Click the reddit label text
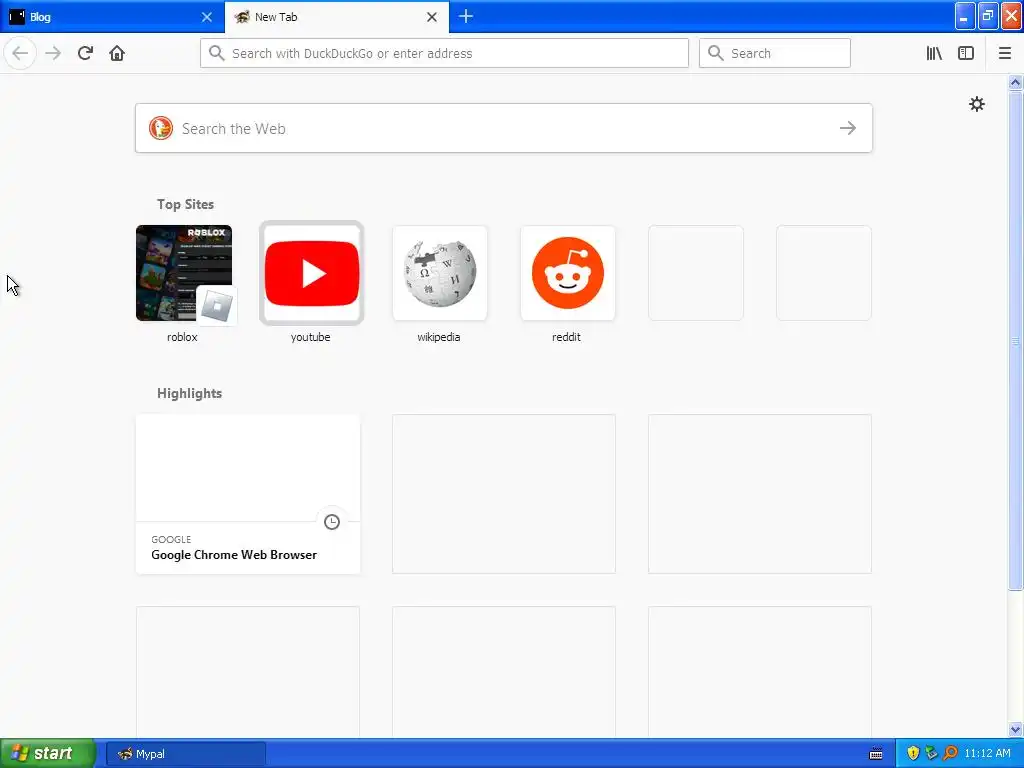Image resolution: width=1024 pixels, height=768 pixels. pyautogui.click(x=566, y=337)
